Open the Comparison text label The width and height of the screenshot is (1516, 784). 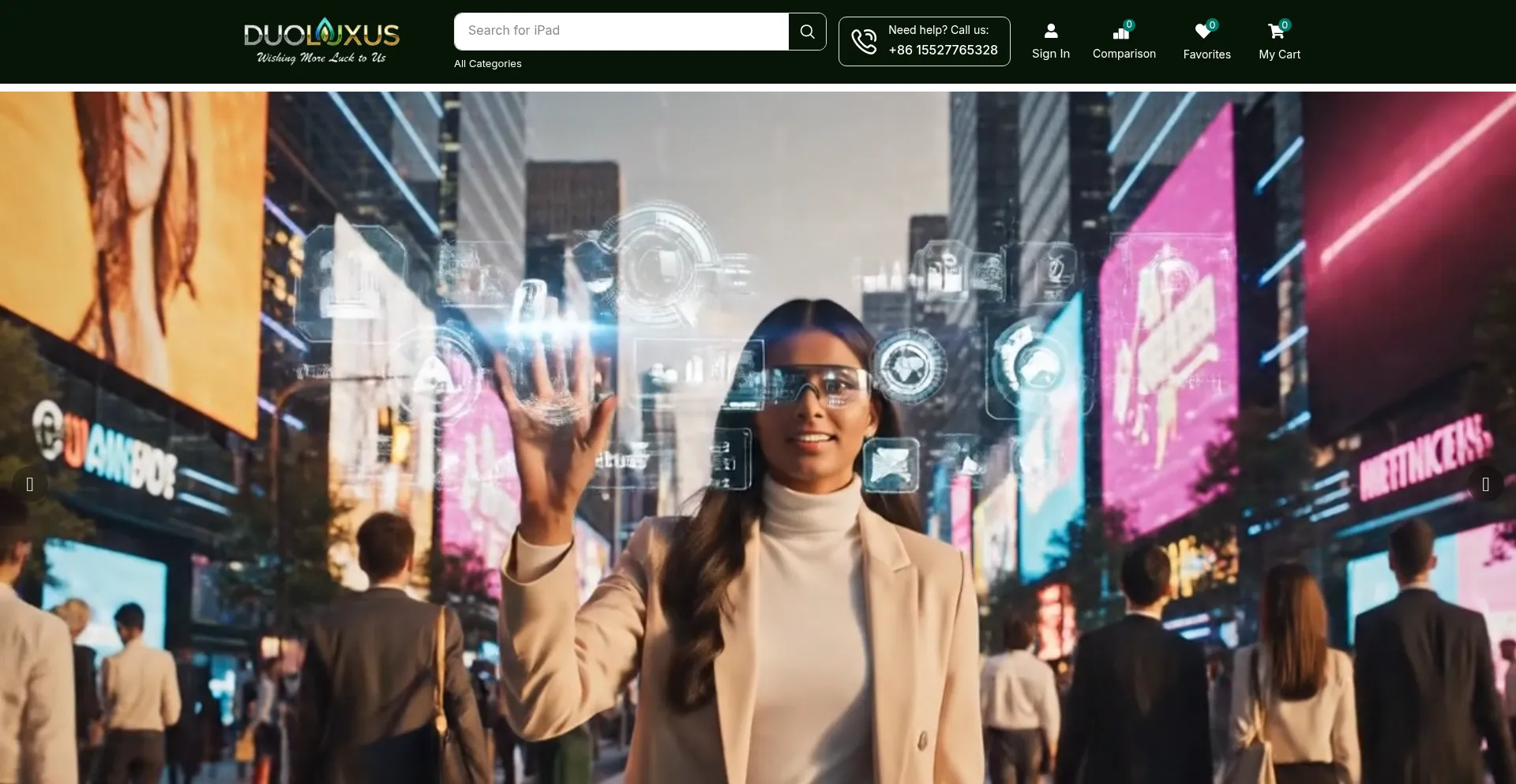coord(1124,54)
